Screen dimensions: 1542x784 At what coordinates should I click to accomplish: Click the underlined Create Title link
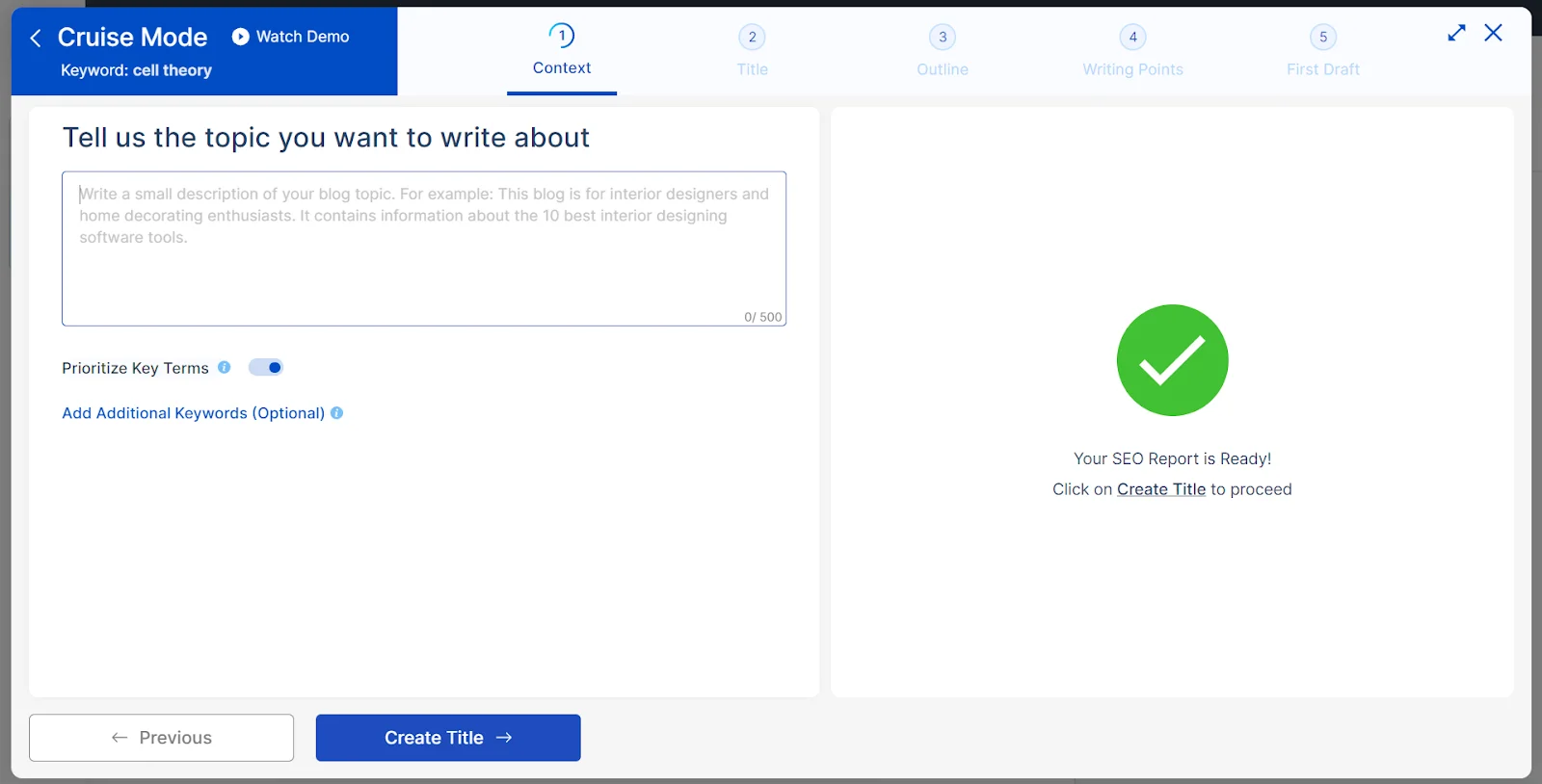pyautogui.click(x=1160, y=489)
